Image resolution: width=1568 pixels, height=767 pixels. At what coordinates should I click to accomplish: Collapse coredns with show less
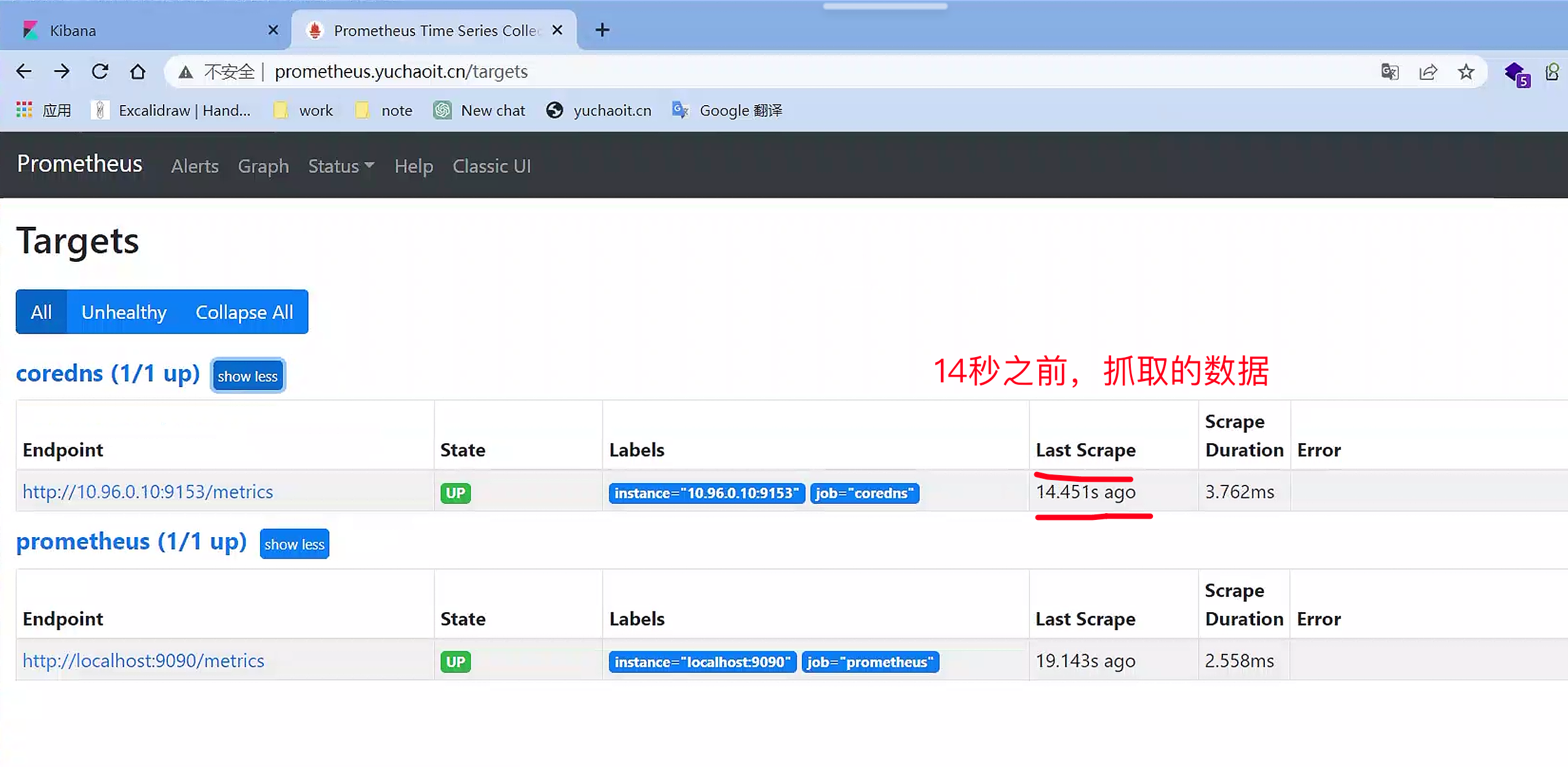point(247,376)
